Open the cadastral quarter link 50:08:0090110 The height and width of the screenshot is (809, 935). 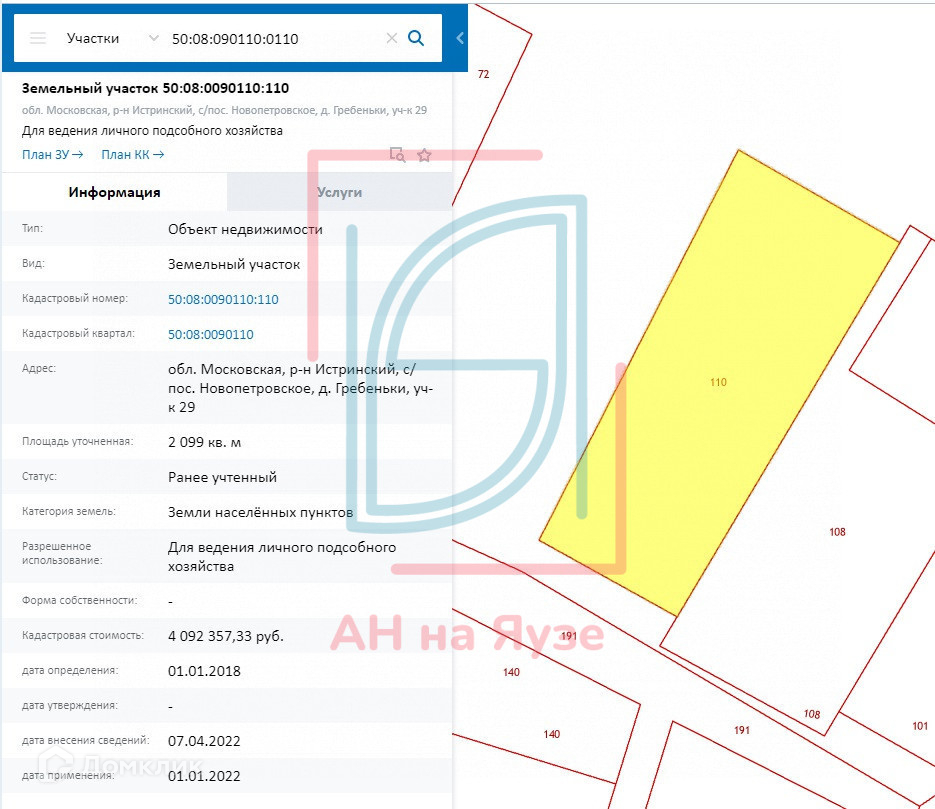pyautogui.click(x=210, y=334)
